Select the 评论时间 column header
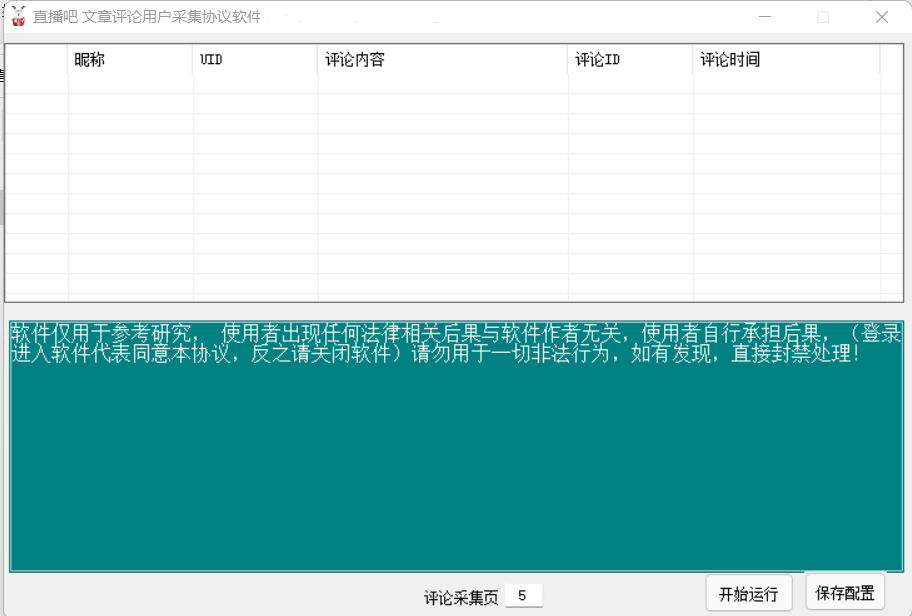 click(x=786, y=60)
